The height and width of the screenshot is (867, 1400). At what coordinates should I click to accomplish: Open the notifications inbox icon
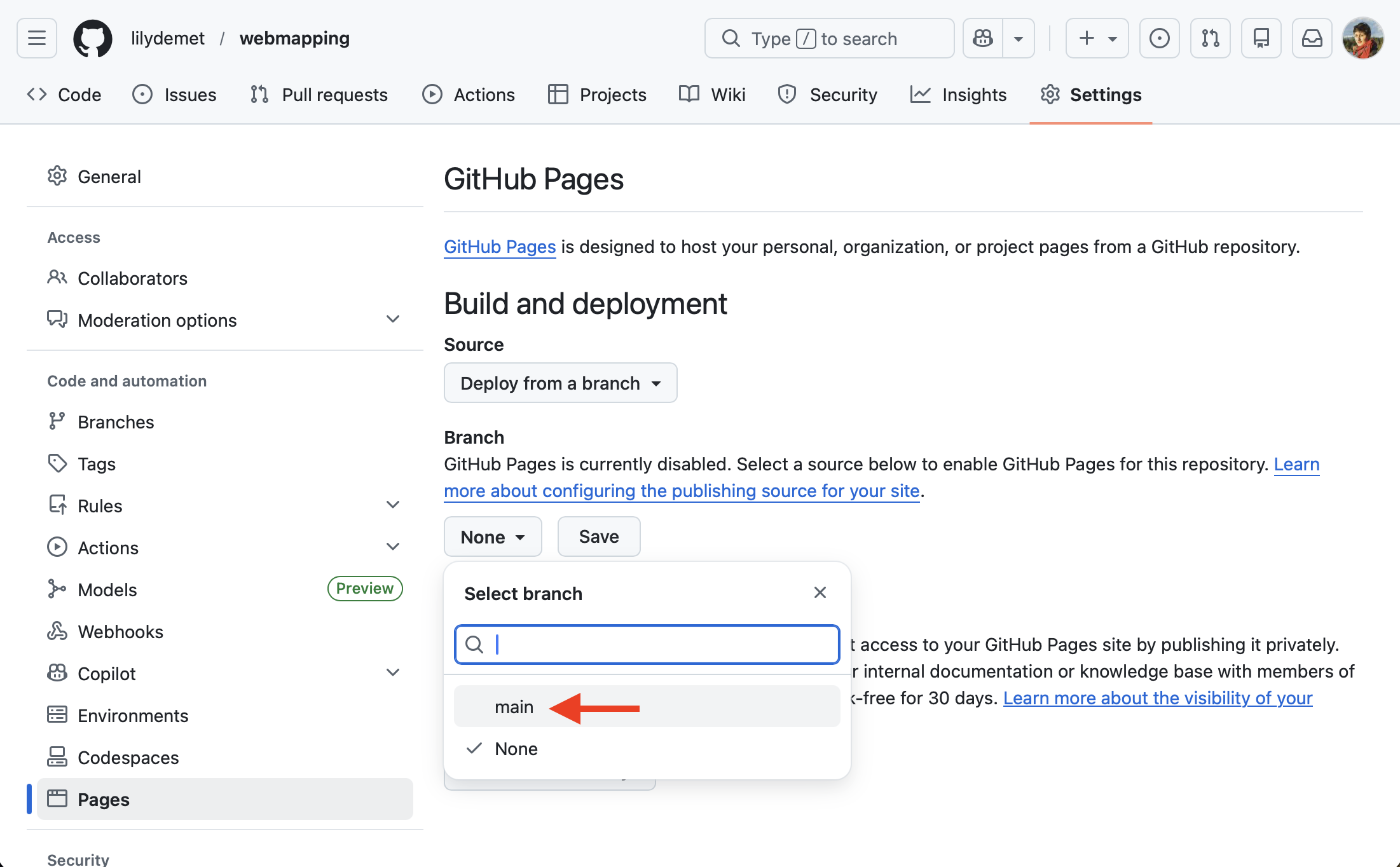(x=1312, y=38)
